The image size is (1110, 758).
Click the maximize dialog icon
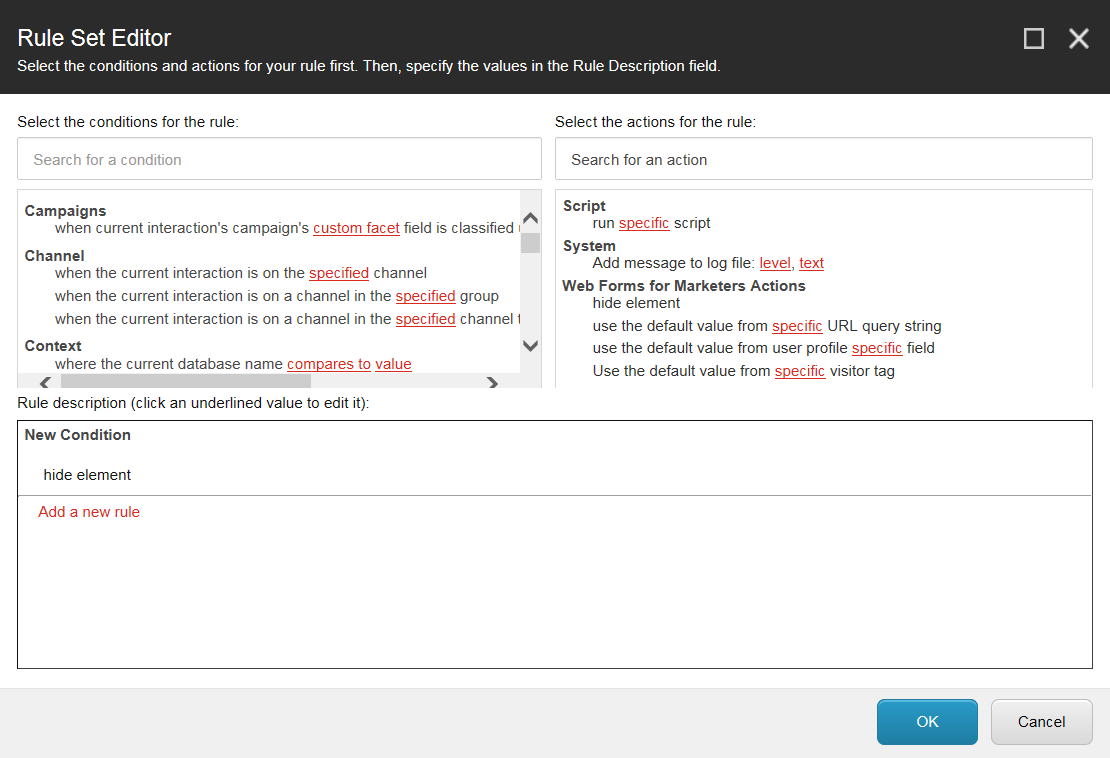[x=1034, y=39]
